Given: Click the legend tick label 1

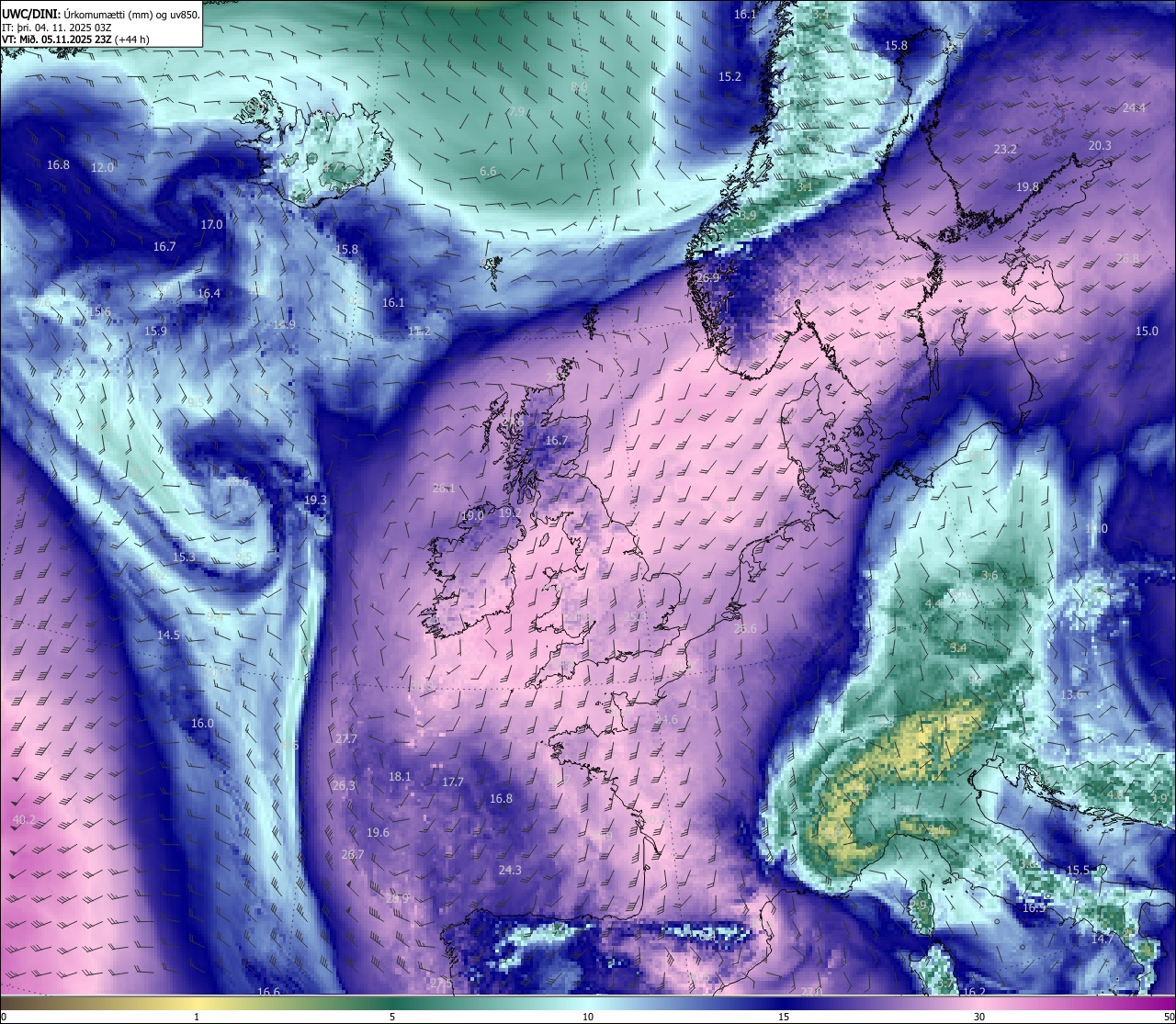Looking at the screenshot, I should (x=197, y=1017).
